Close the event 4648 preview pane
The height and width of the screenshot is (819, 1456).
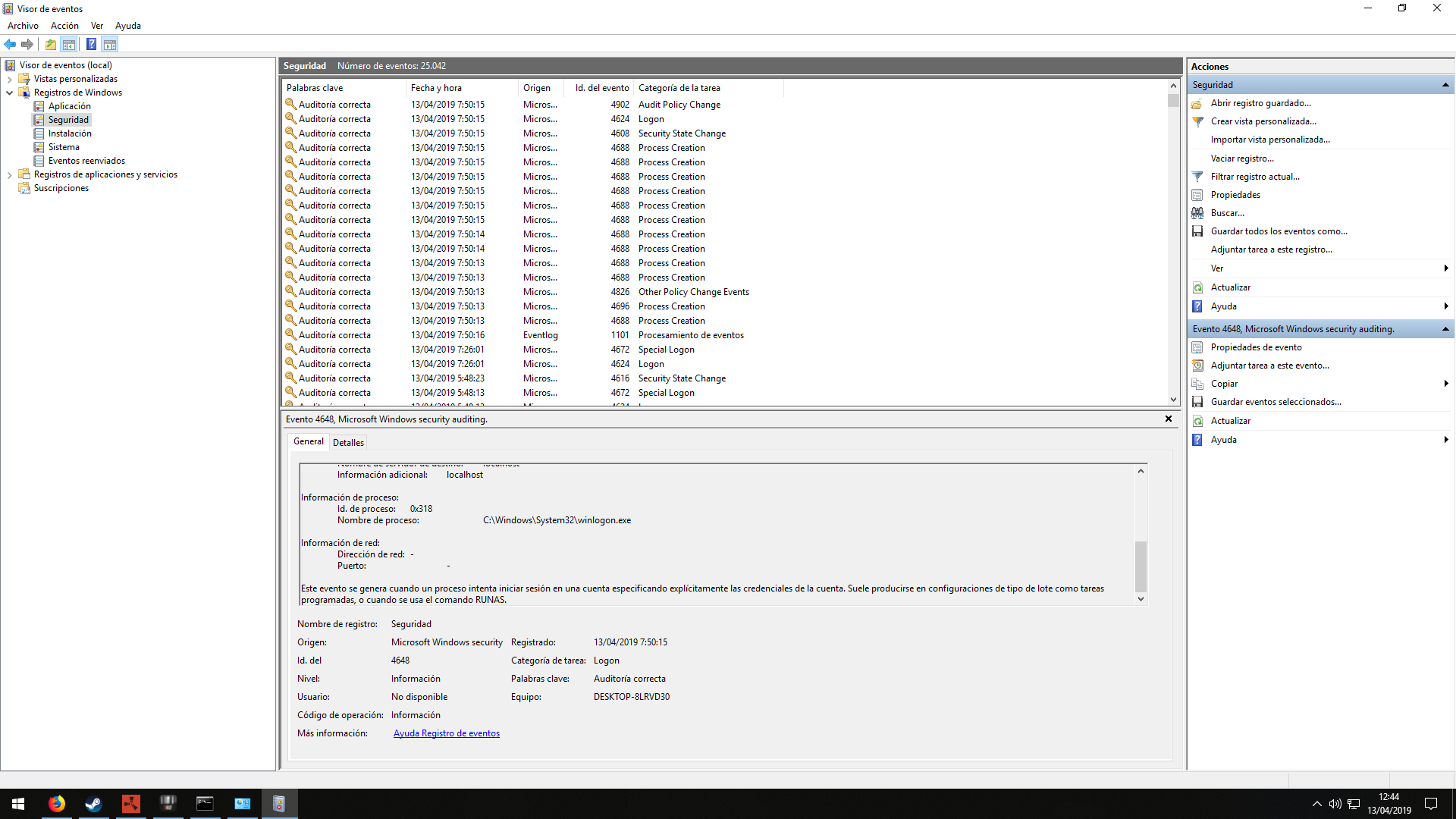1169,419
